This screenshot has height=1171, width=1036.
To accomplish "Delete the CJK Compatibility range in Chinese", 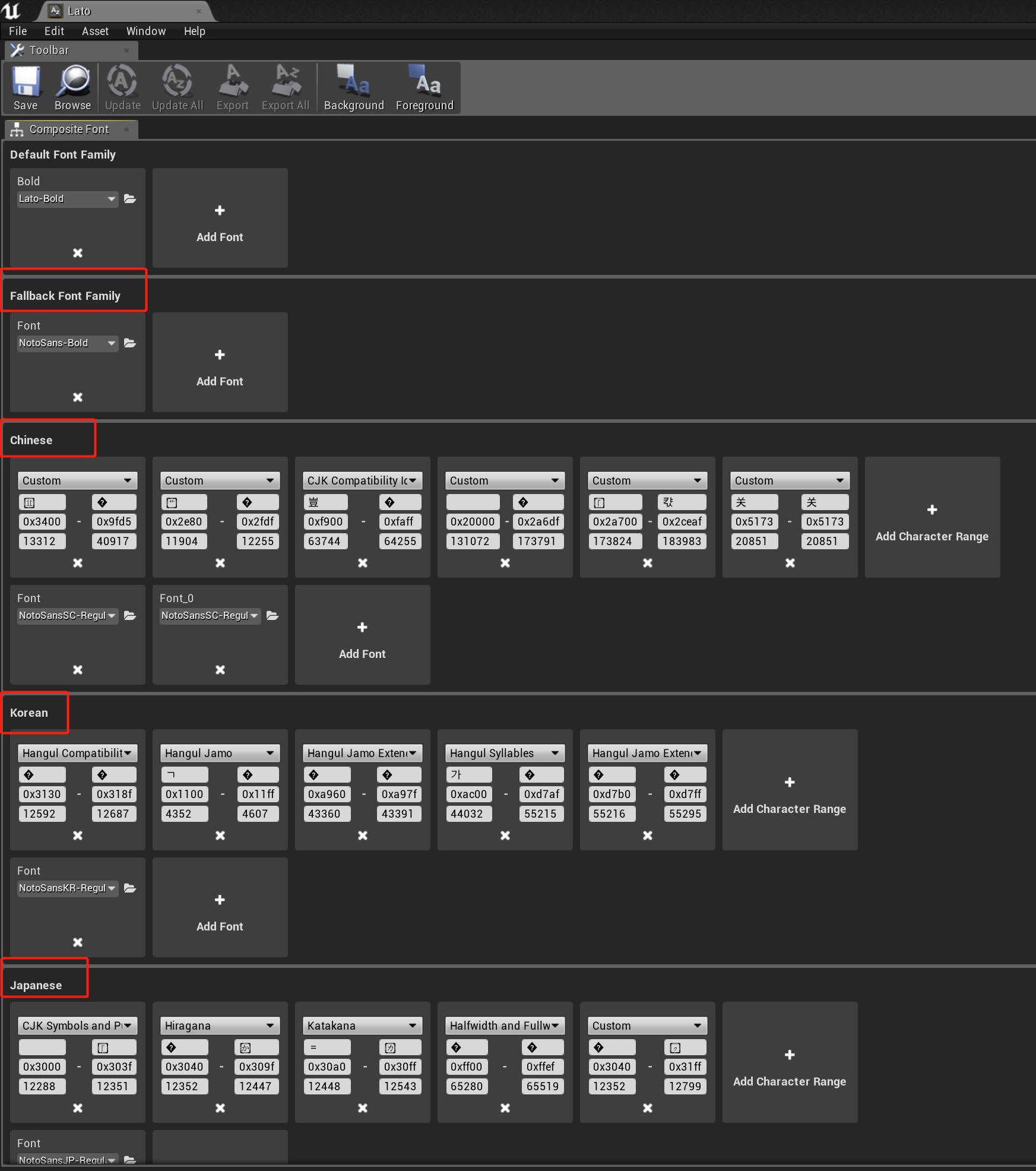I will tap(362, 563).
